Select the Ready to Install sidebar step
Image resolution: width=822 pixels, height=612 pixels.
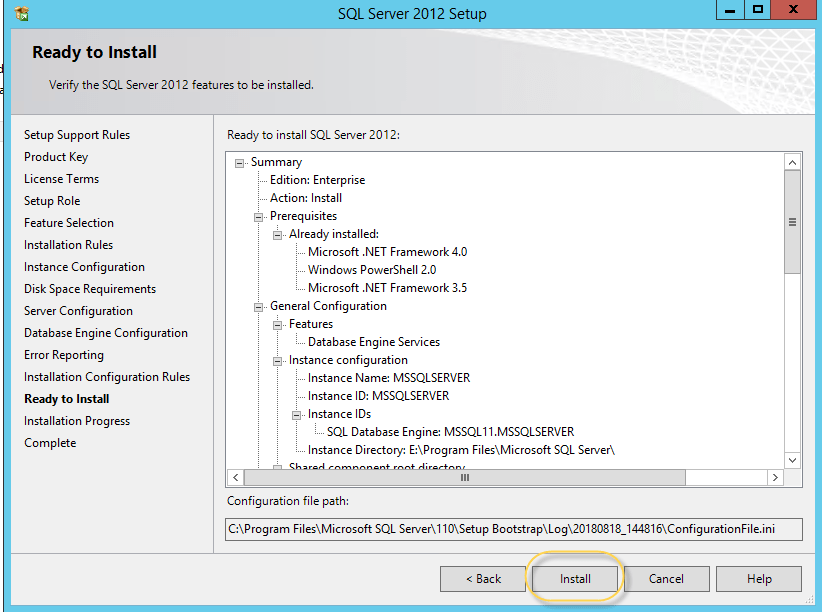[x=67, y=399]
